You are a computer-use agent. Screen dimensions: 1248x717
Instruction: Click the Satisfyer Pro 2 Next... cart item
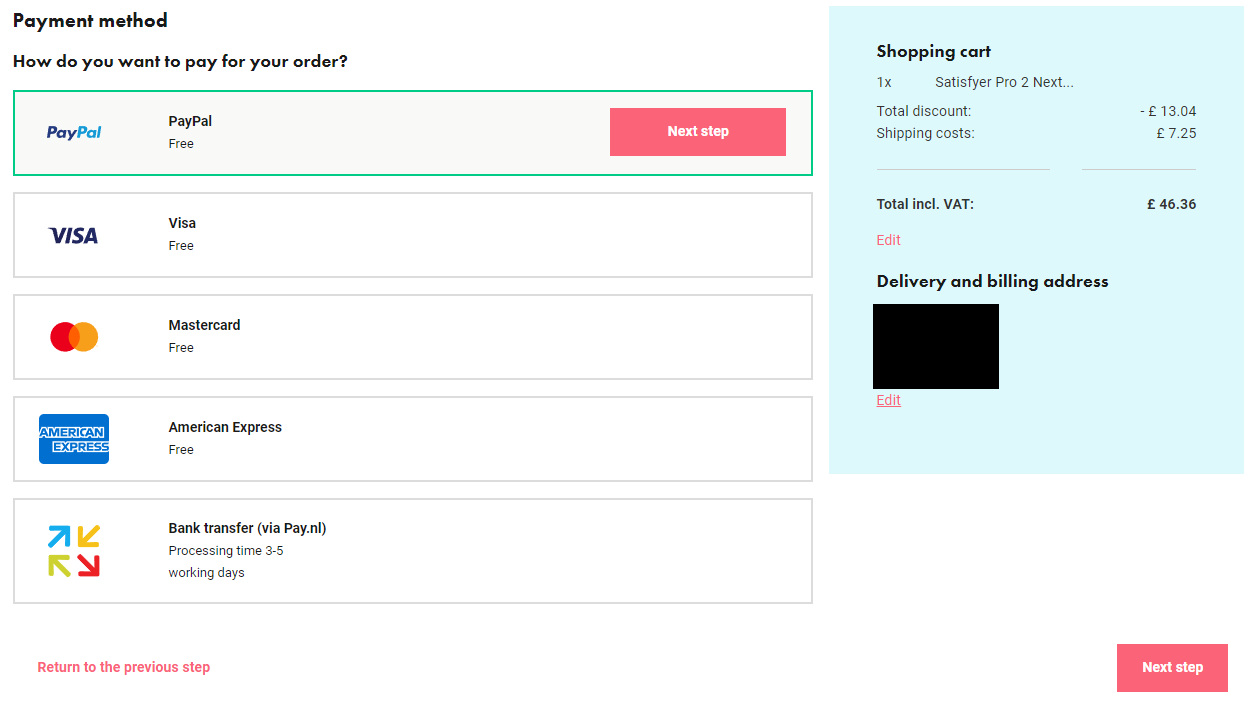1004,82
